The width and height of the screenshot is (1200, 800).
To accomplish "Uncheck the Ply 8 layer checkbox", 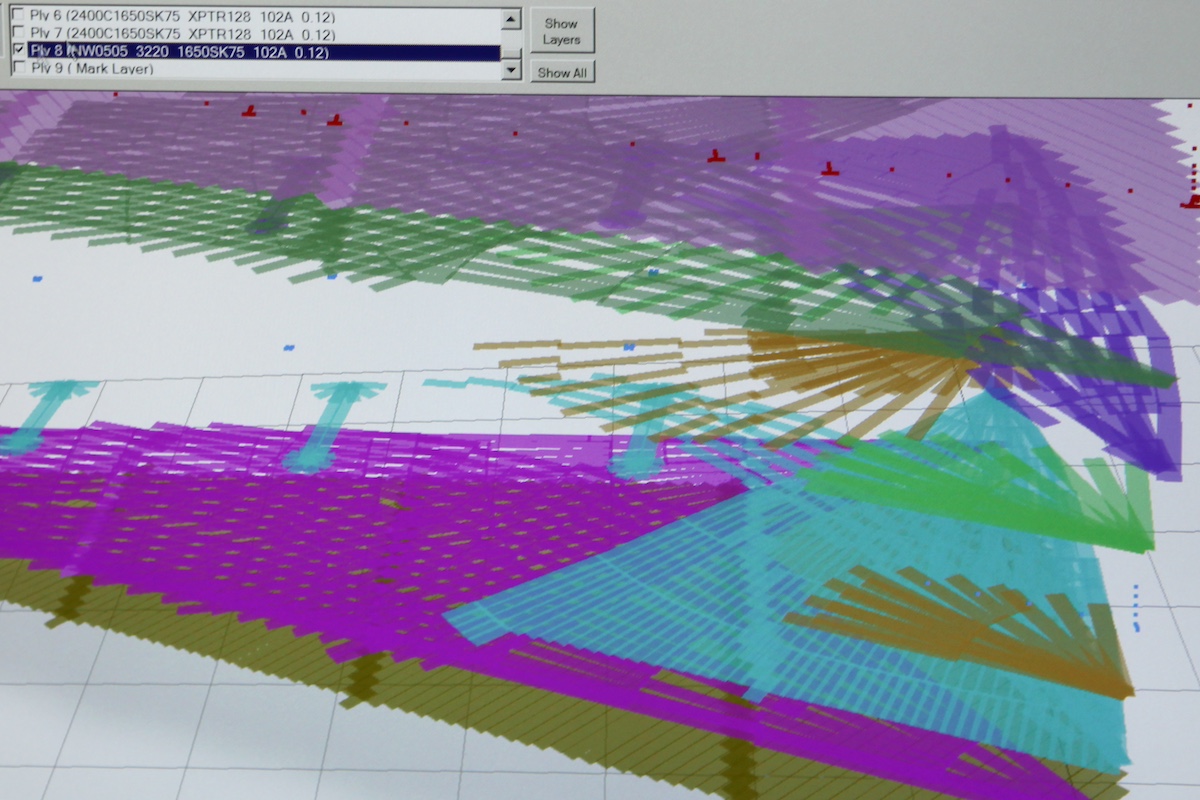I will (x=19, y=51).
